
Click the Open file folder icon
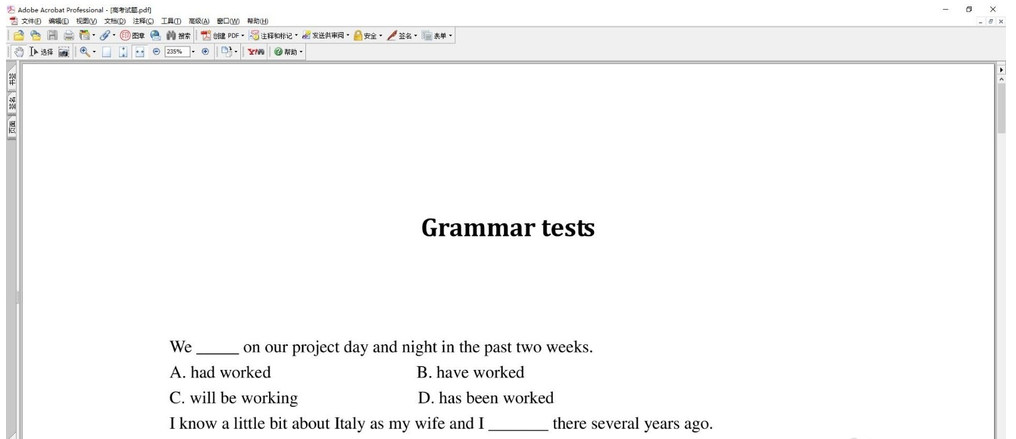click(x=19, y=36)
